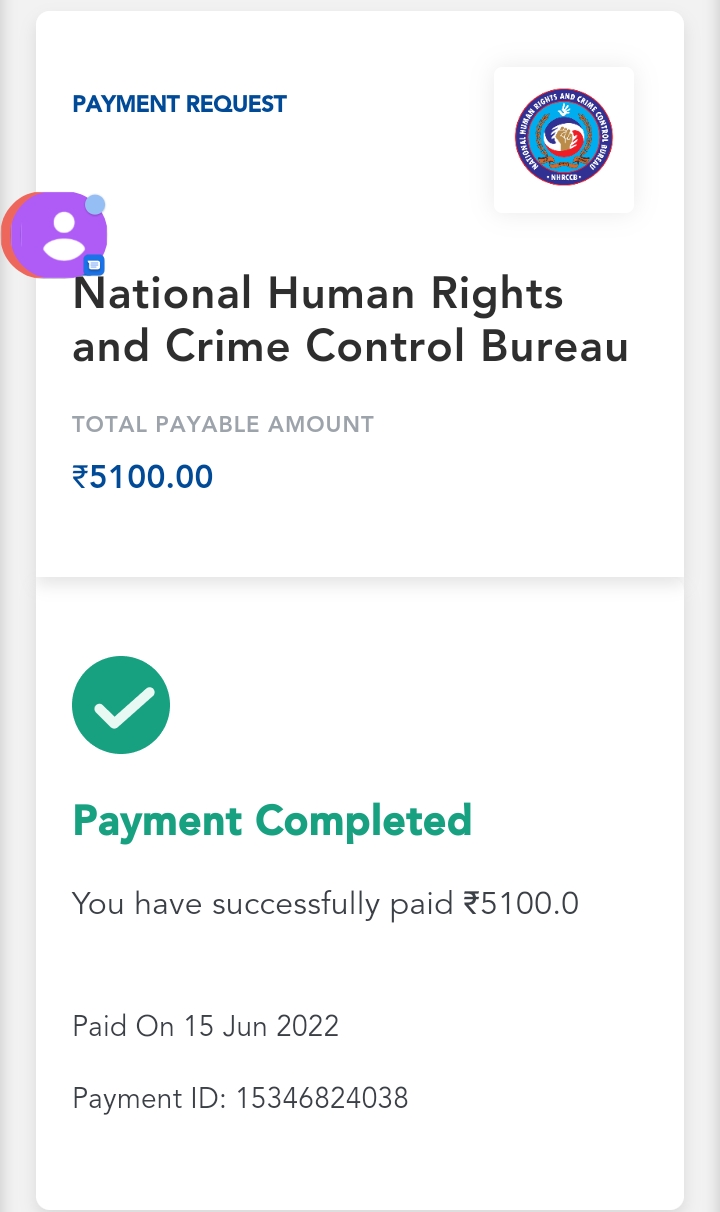Click the TOTAL PAYABLE AMOUNT label
Image resolution: width=720 pixels, height=1212 pixels.
tap(223, 424)
